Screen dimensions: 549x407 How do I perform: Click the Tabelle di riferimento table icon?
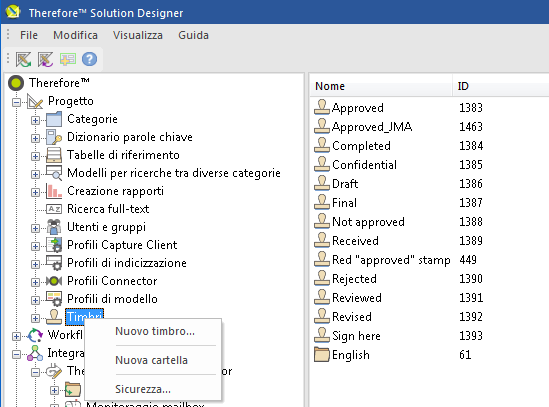click(x=54, y=155)
